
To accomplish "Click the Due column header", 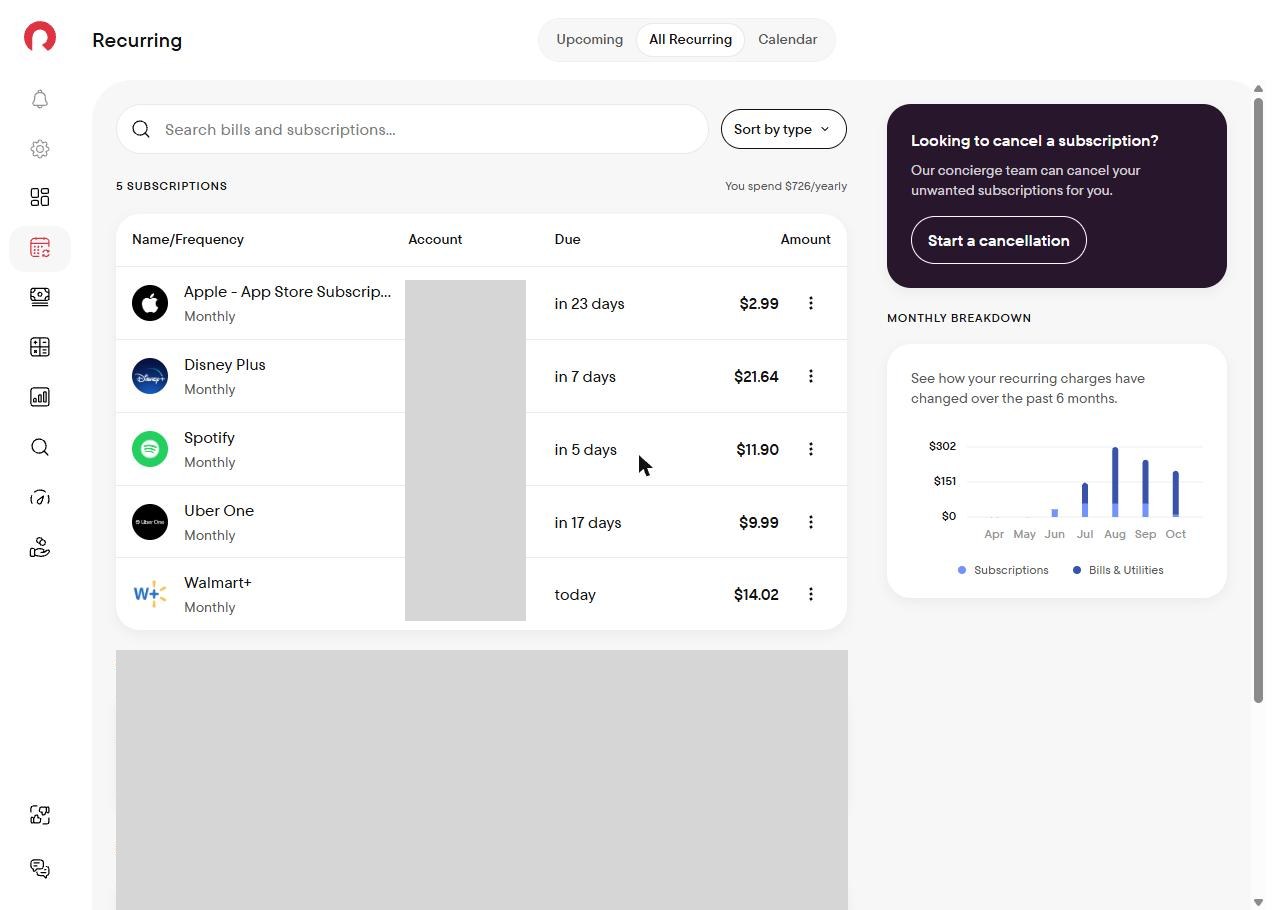I will (x=567, y=239).
